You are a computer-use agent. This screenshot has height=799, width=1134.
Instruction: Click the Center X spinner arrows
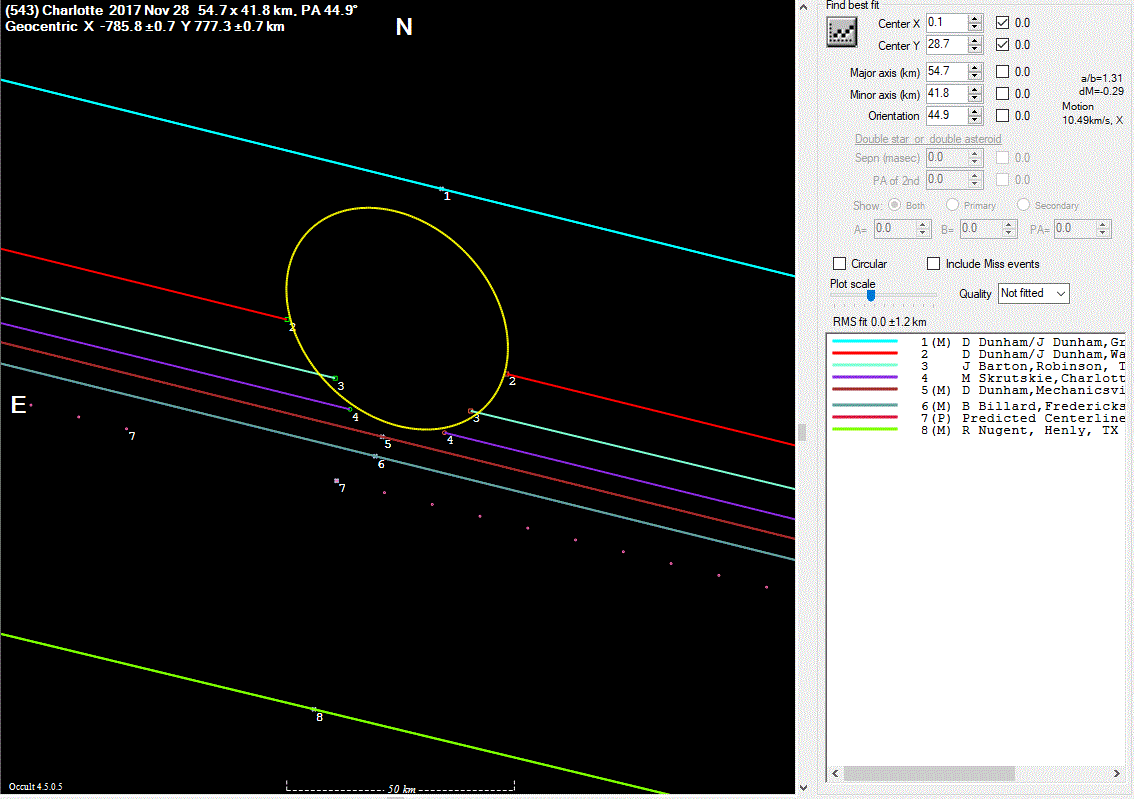pos(975,23)
